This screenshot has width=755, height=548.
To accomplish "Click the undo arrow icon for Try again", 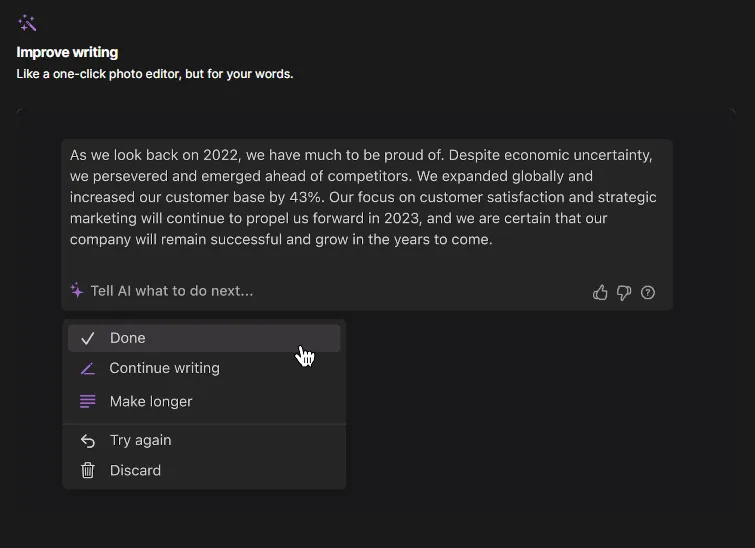I will (88, 441).
